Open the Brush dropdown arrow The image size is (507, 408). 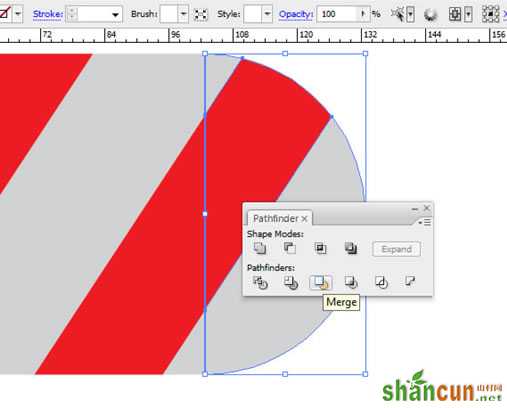tap(184, 14)
